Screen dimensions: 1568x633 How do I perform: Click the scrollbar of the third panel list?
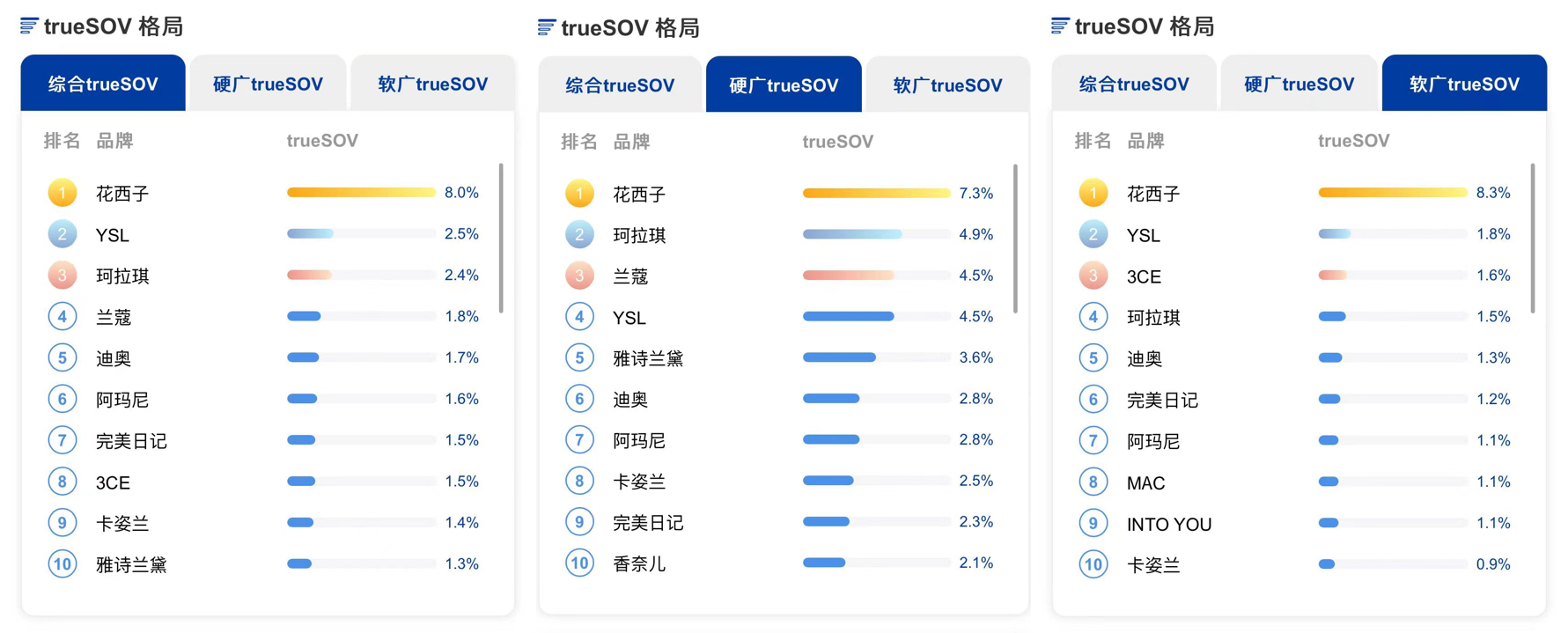coord(1532,238)
